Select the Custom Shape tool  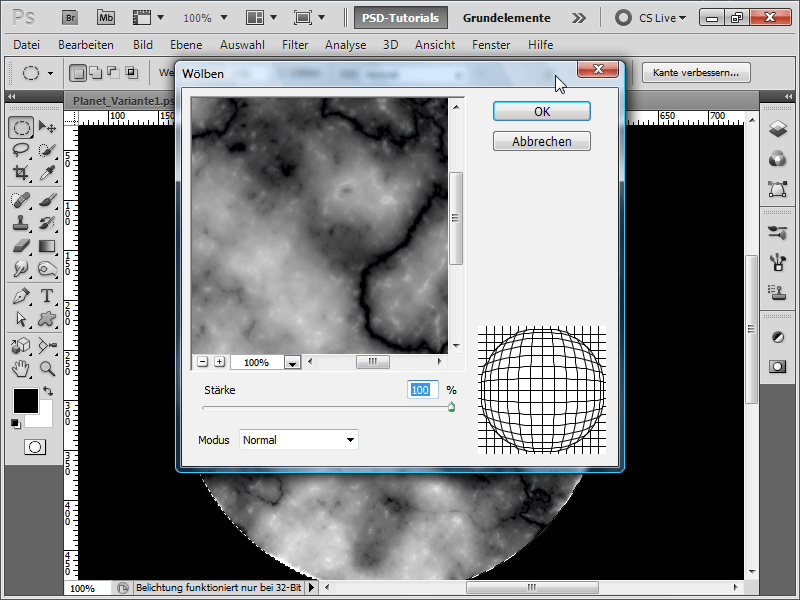point(47,319)
